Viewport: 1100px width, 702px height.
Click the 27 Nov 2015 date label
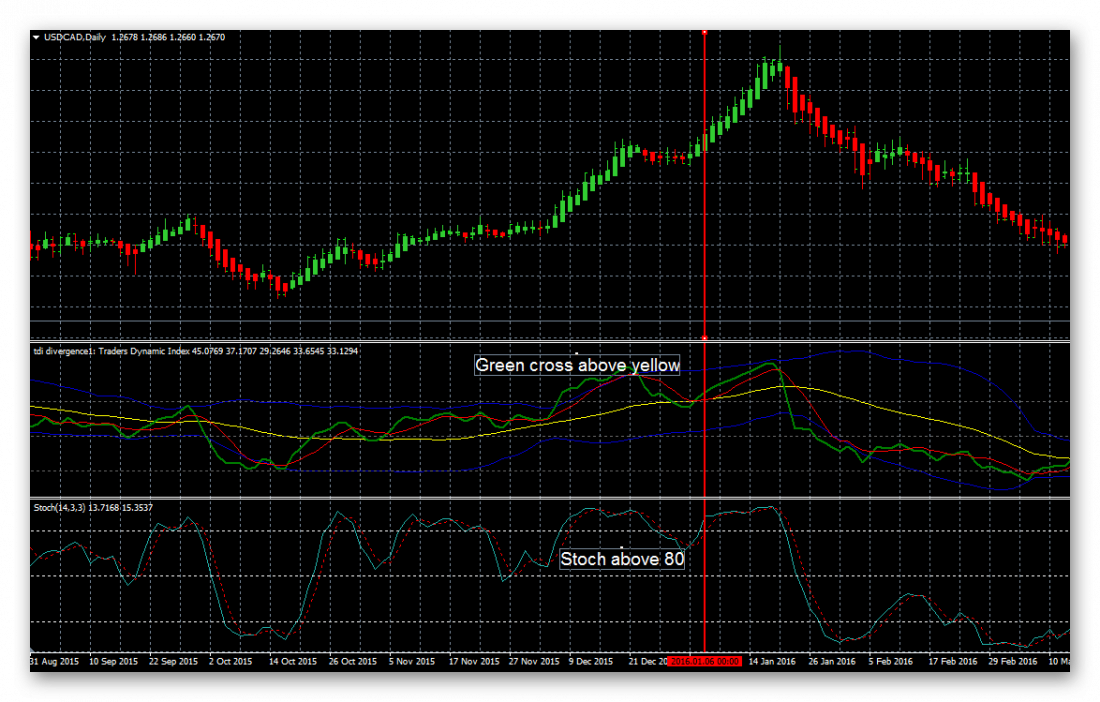pyautogui.click(x=534, y=661)
